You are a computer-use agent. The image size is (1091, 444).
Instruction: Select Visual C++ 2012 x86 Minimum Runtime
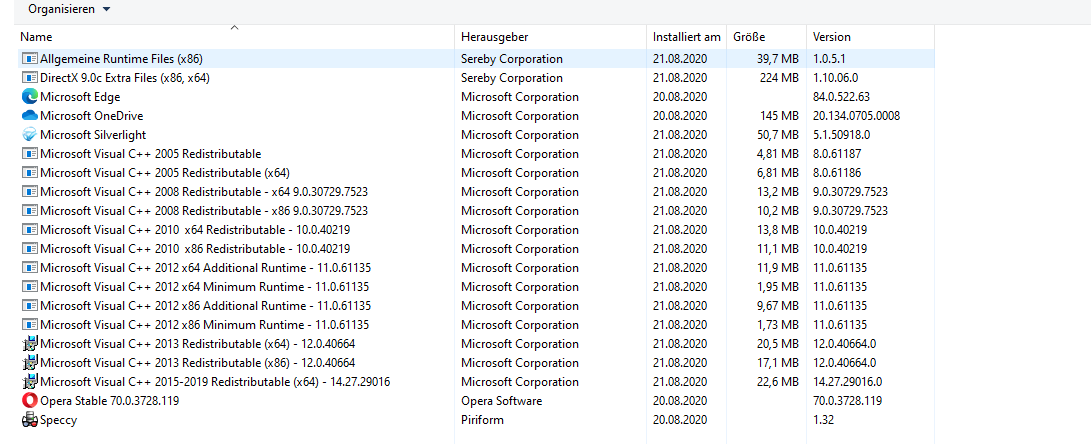point(205,325)
